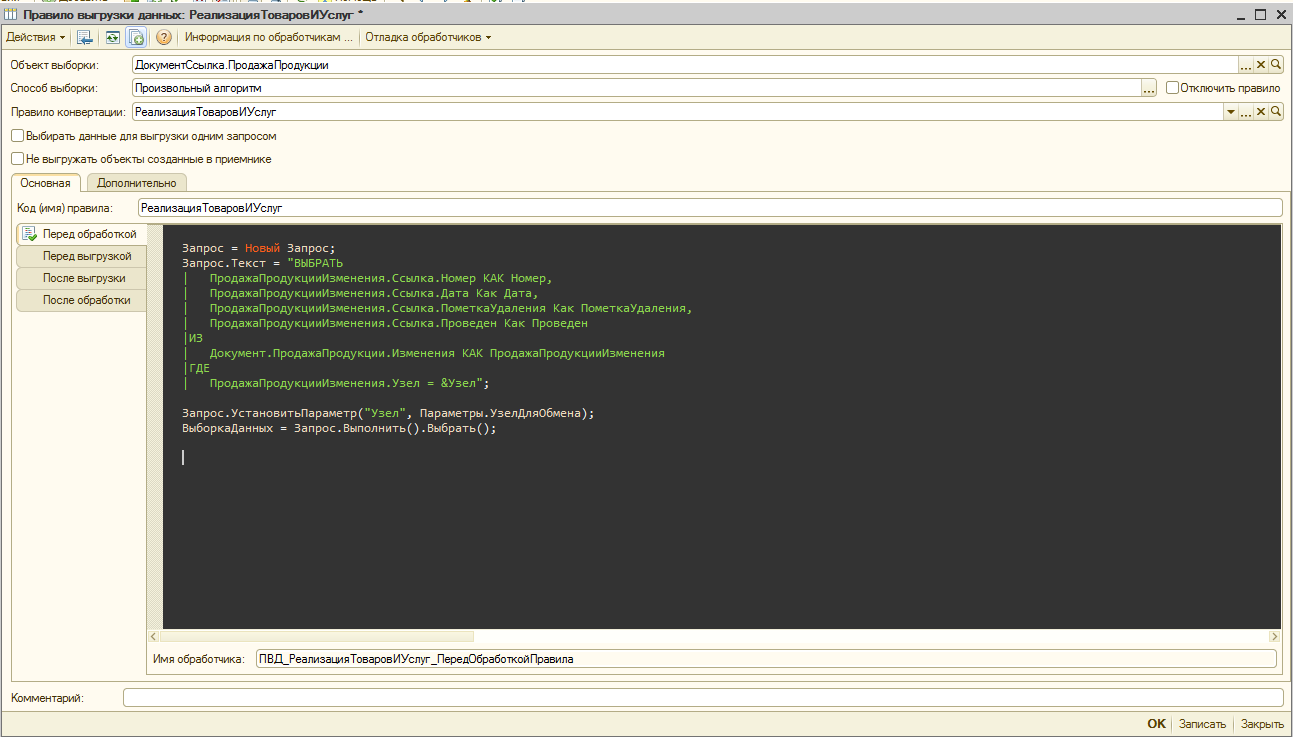Click the blue-arrow list icon after Действия
Image resolution: width=1293 pixels, height=737 pixels.
click(x=85, y=37)
